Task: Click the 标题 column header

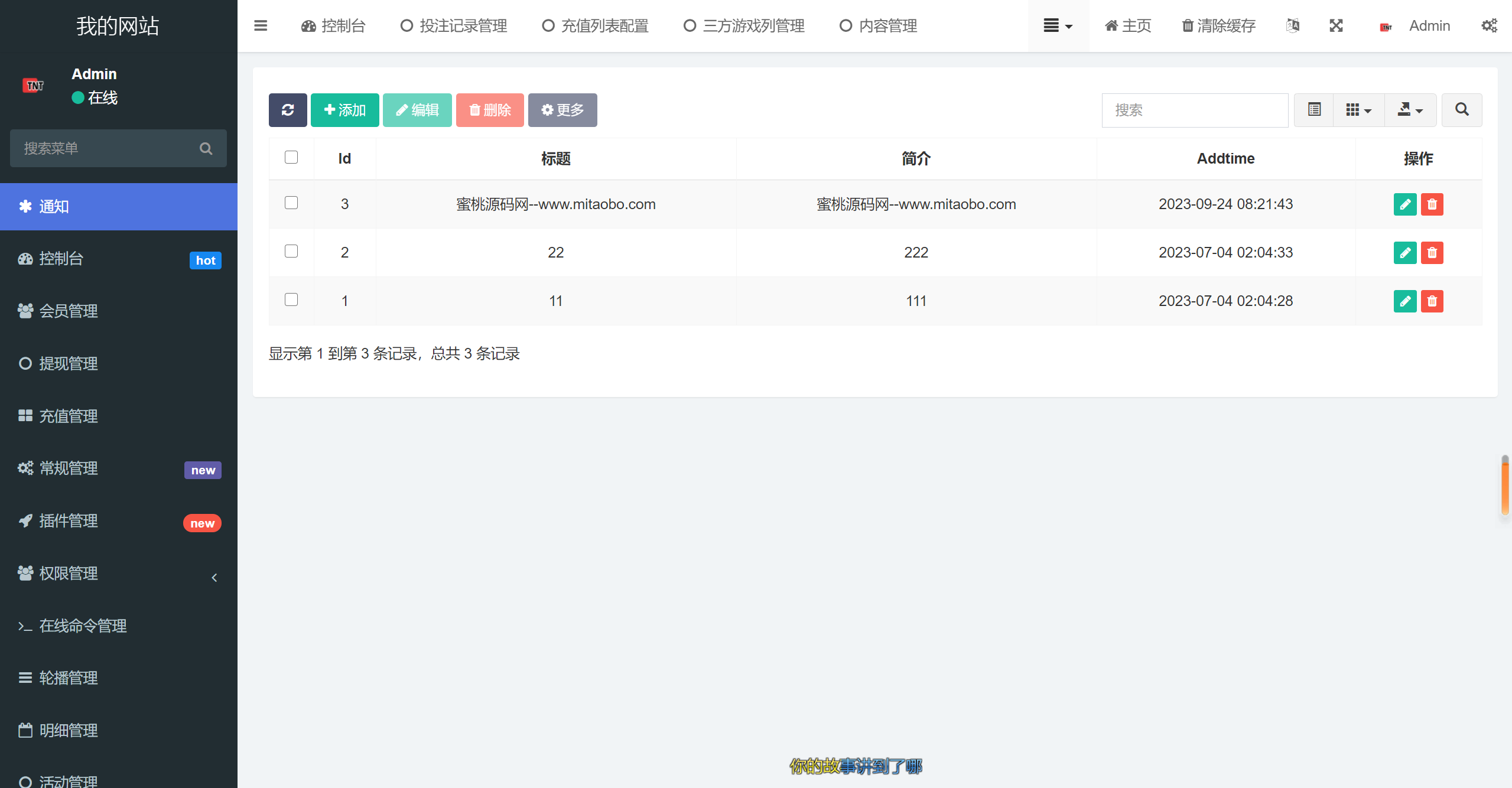Action: [556, 158]
